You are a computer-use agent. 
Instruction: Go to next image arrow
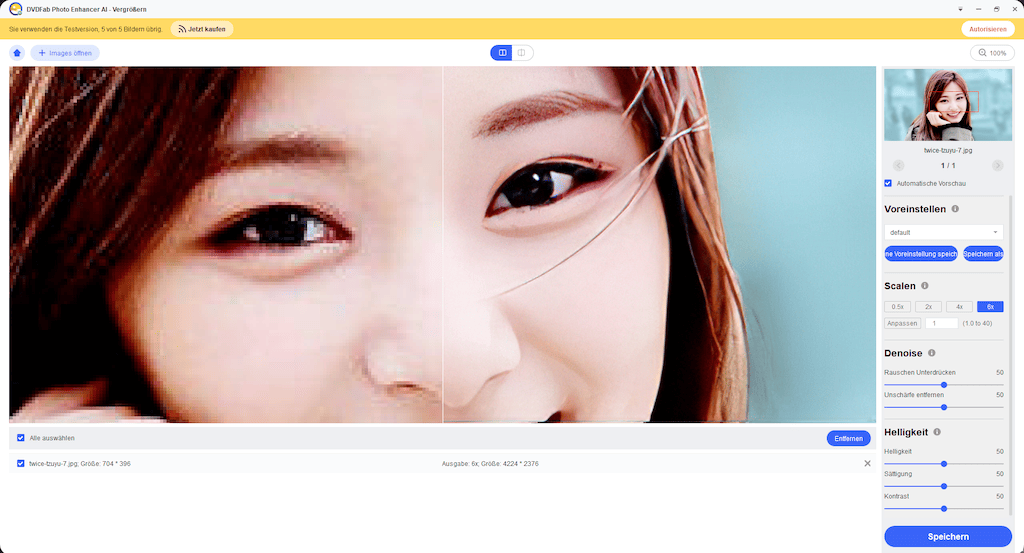click(x=997, y=165)
